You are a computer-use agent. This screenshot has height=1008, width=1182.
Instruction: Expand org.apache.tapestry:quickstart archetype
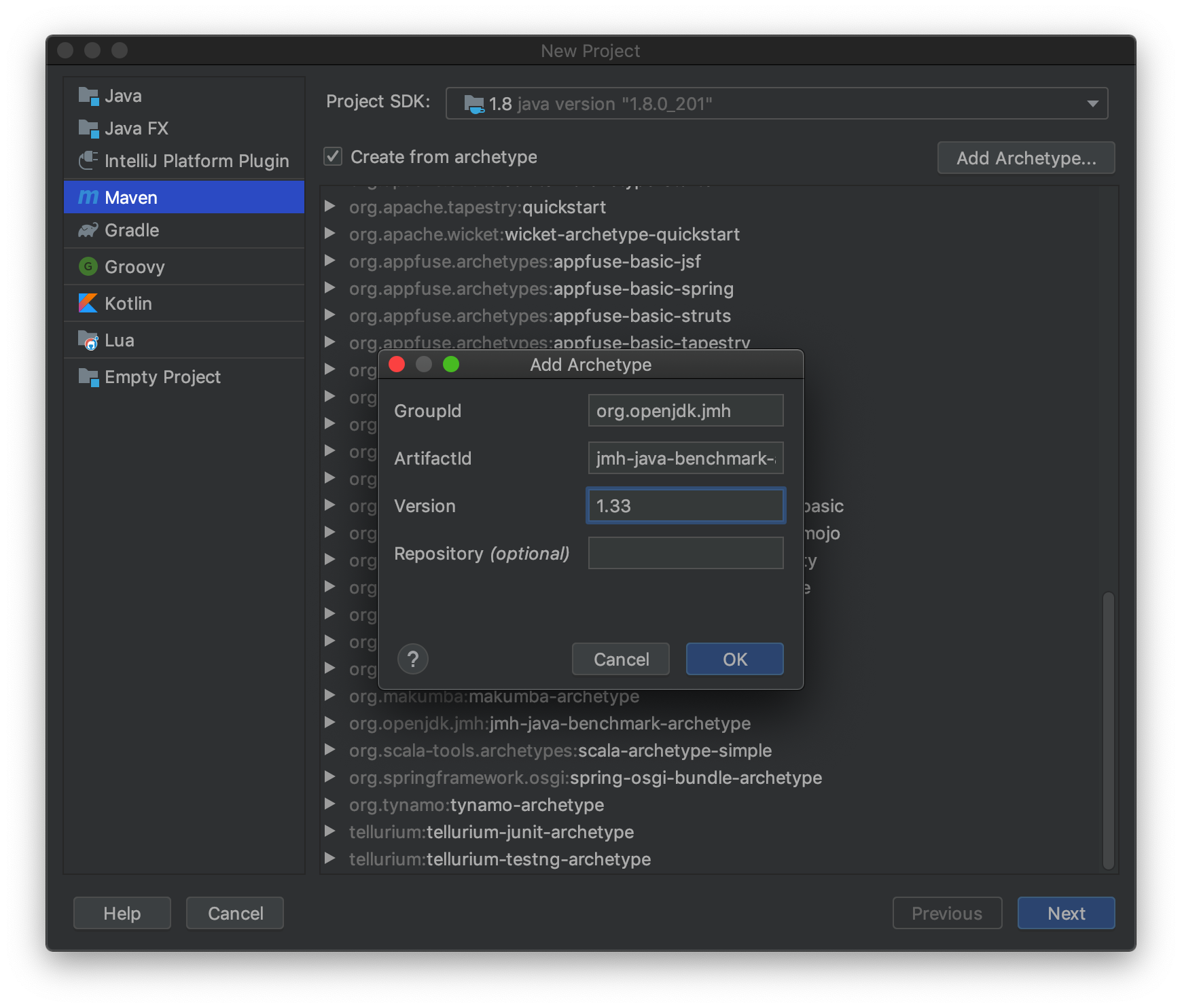tap(330, 206)
